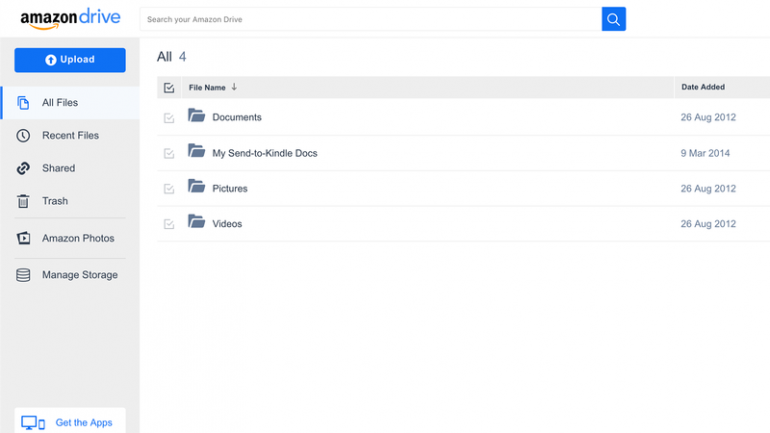Toggle the select-all checkbox in header
Viewport: 770px width, 433px height.
coord(169,88)
